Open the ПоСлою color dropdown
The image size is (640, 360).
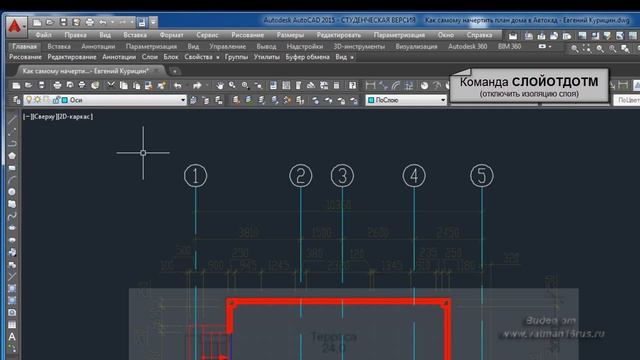tap(443, 100)
